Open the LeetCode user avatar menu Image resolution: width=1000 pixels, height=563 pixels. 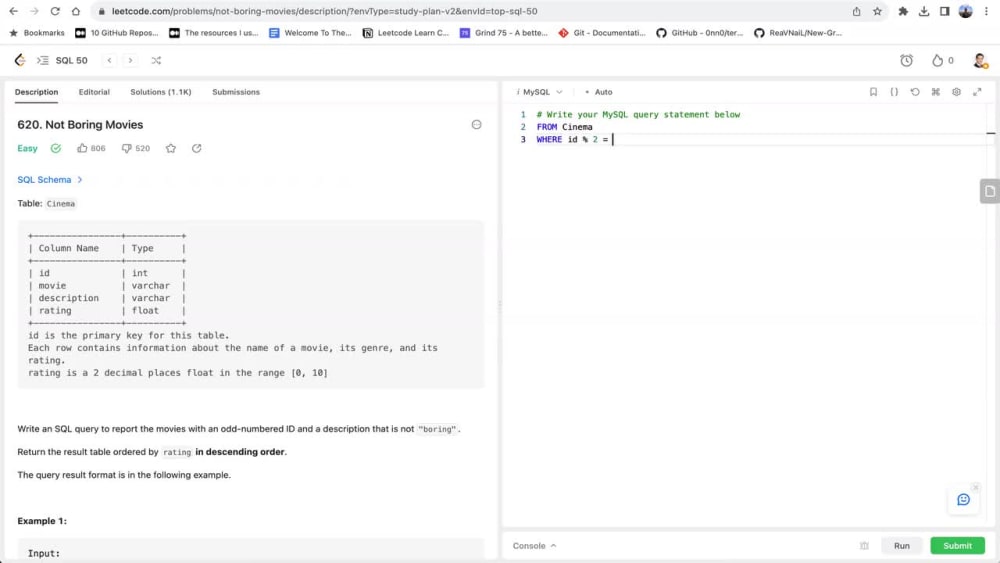(980, 61)
